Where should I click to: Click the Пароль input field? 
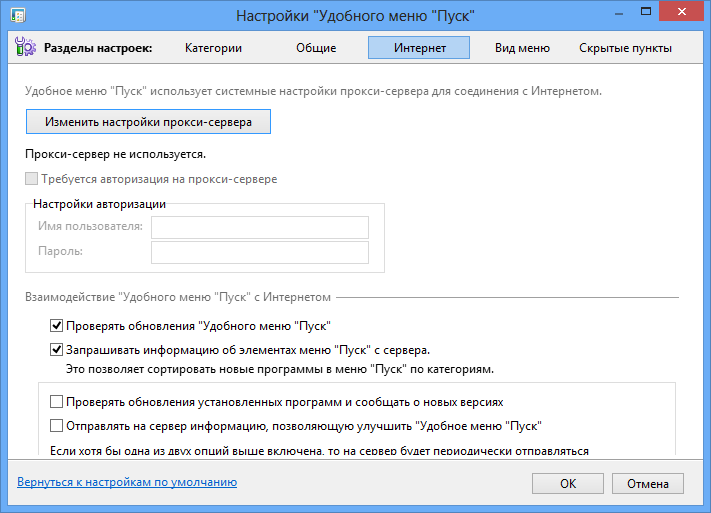259,252
